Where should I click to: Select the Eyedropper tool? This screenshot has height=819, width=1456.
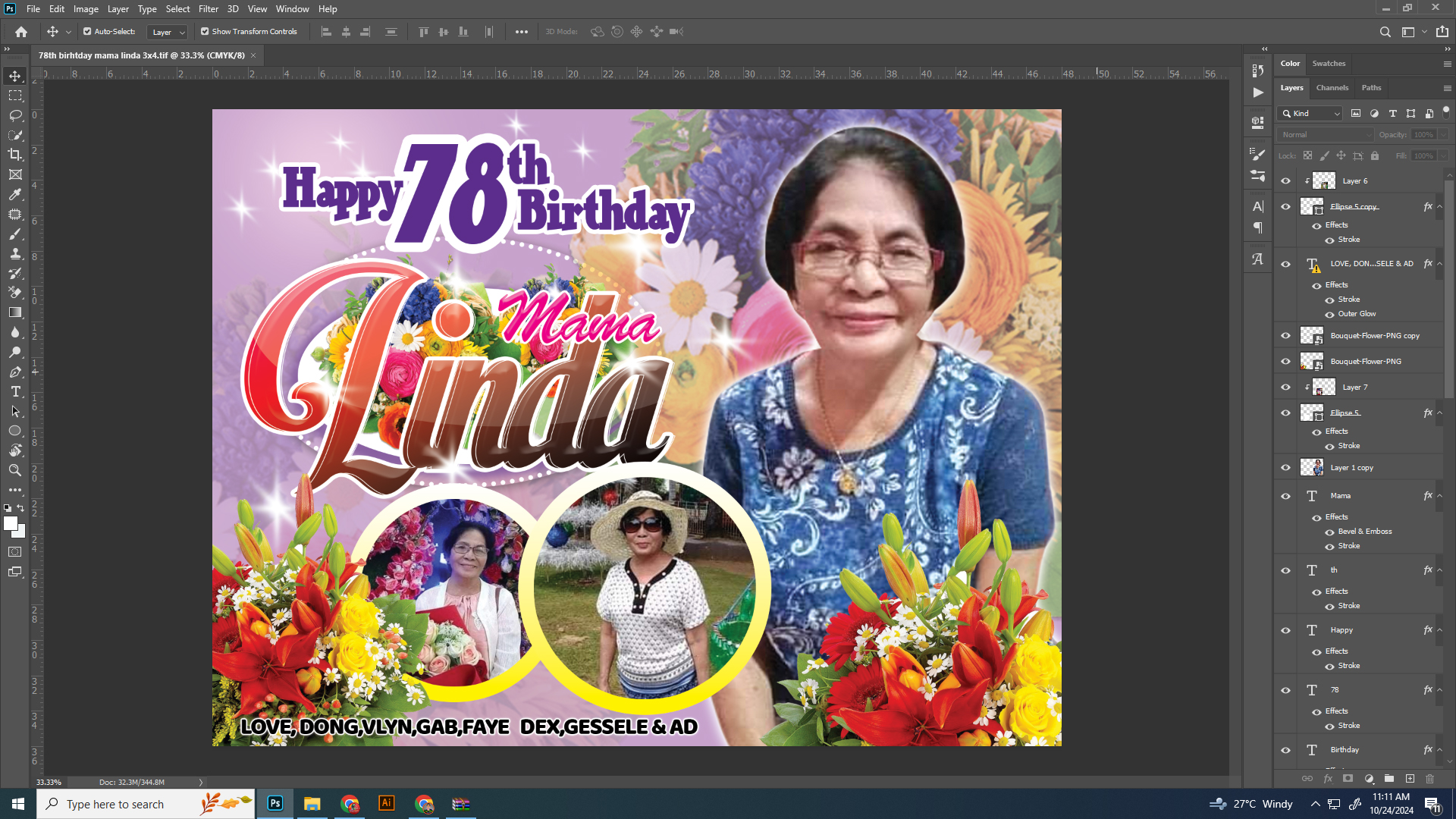point(15,194)
